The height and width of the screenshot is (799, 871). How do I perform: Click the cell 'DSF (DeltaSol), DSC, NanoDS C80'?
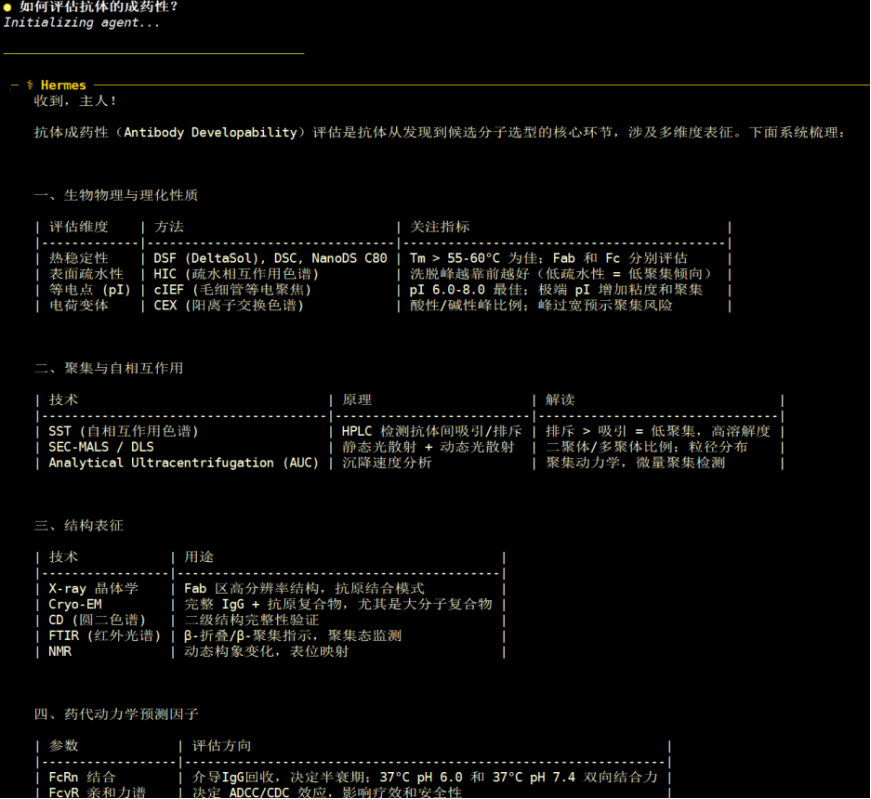pyautogui.click(x=271, y=258)
